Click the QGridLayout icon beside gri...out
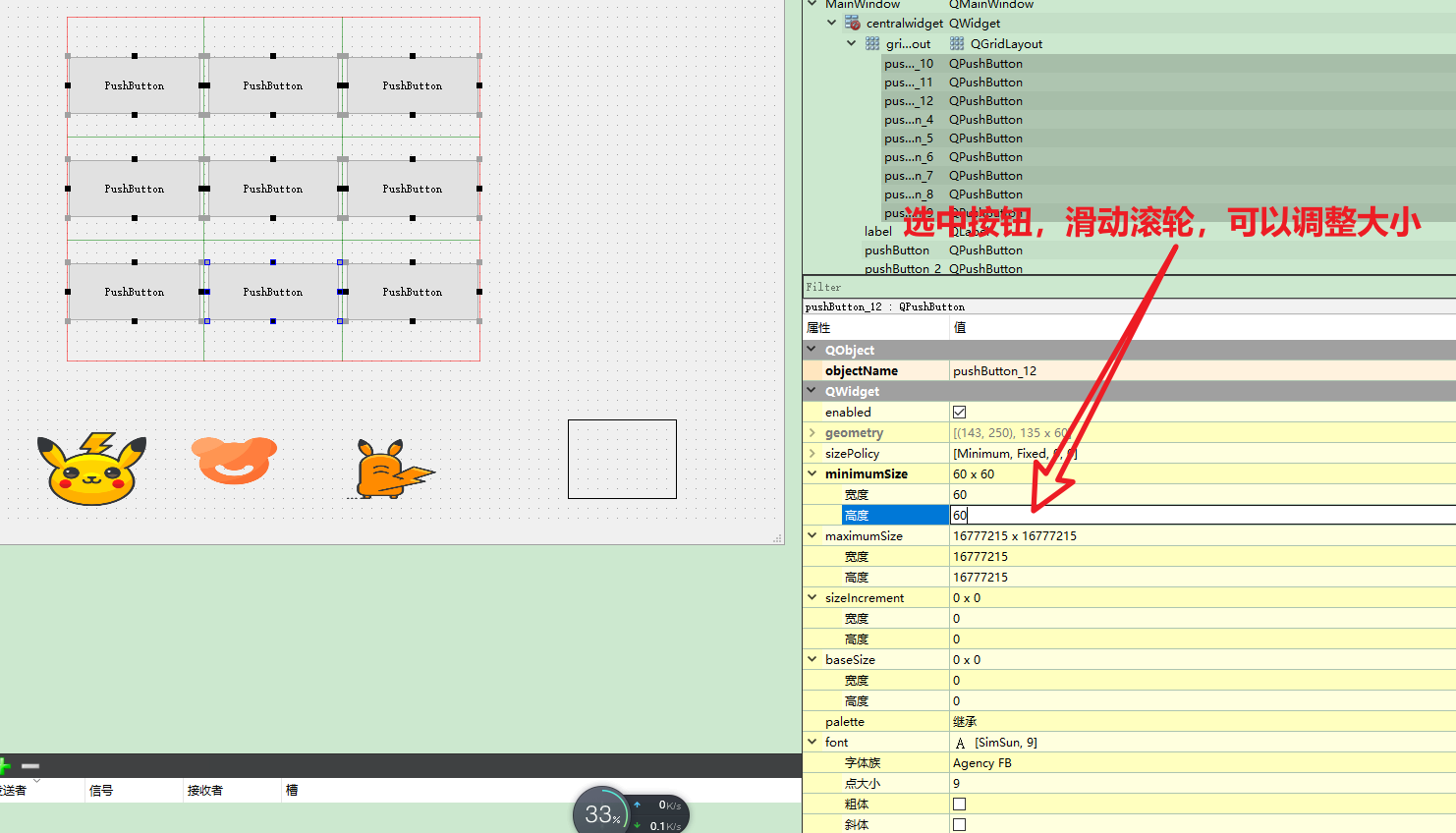1456x833 pixels. (x=870, y=43)
